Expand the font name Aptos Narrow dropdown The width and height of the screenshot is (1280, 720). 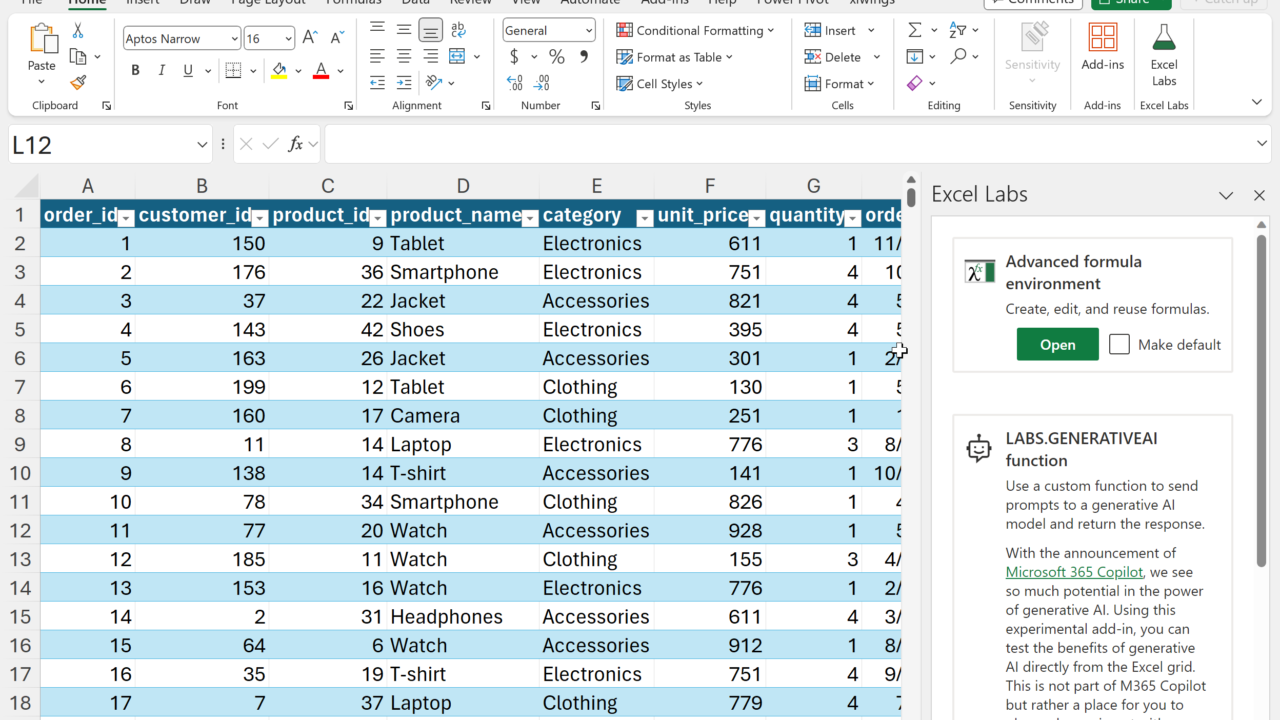pos(234,39)
